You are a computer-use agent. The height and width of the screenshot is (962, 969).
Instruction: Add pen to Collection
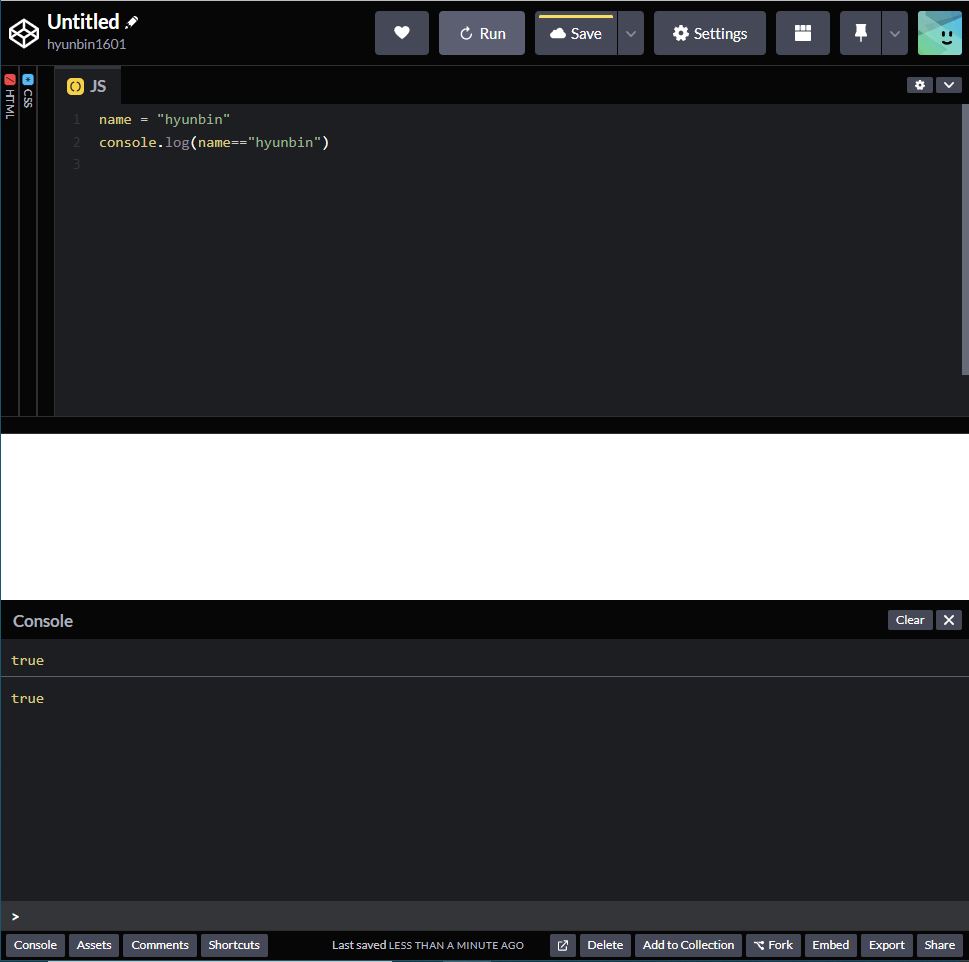click(688, 945)
